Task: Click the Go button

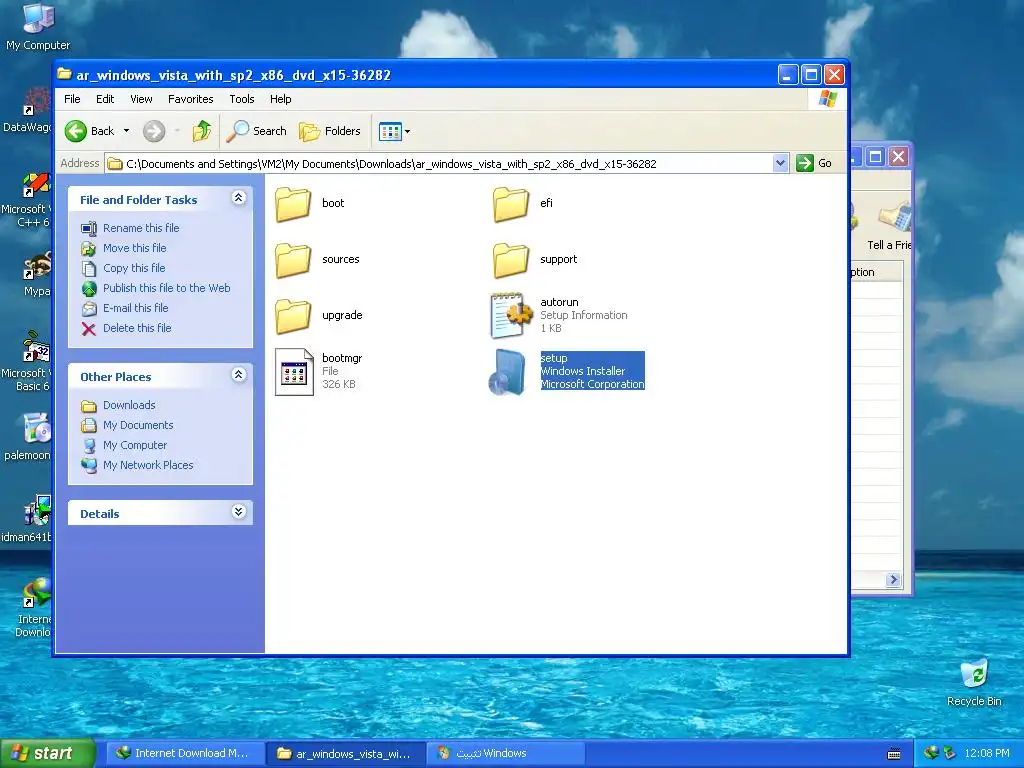Action: coord(814,163)
